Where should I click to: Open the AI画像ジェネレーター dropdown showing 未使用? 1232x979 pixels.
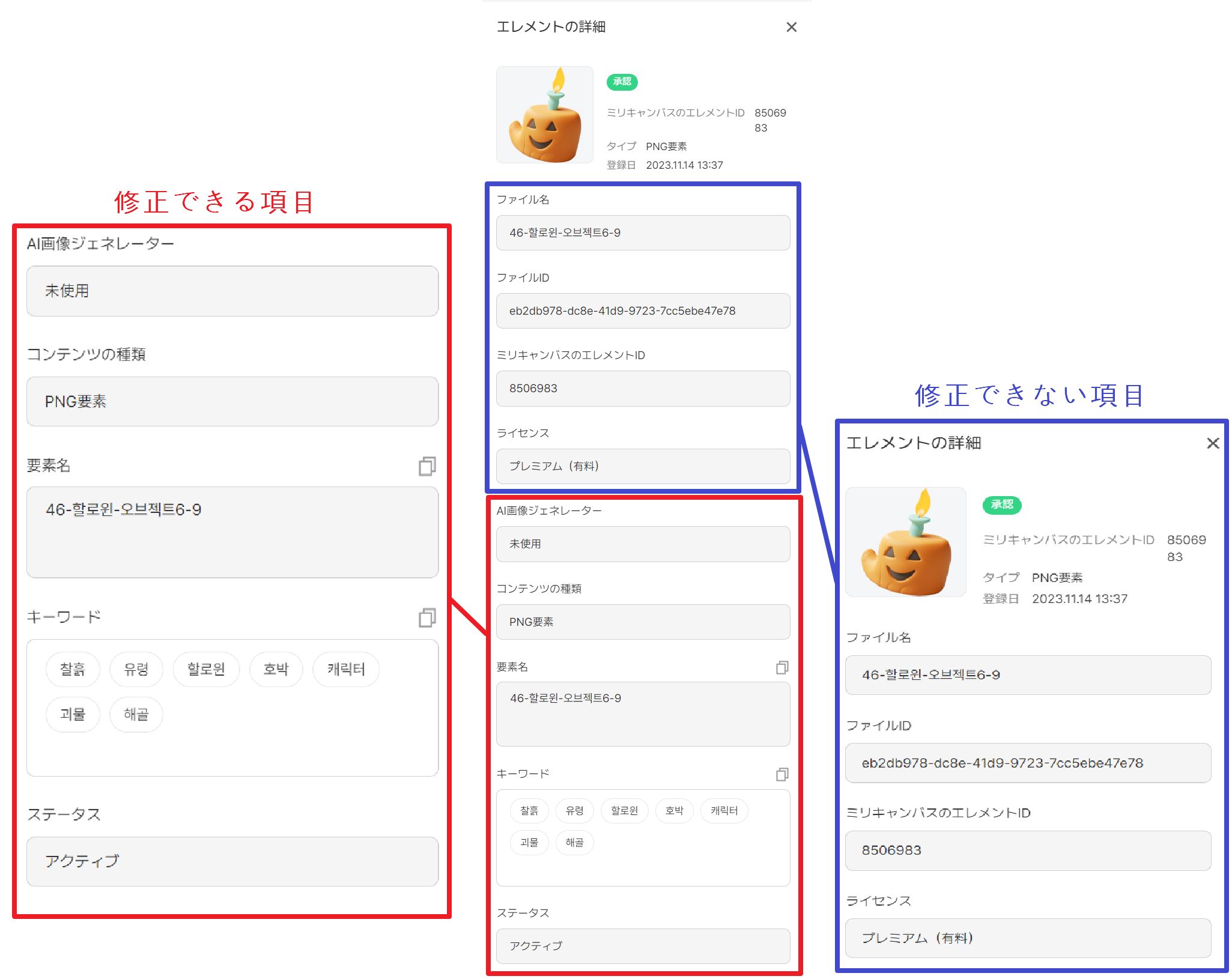click(x=232, y=291)
